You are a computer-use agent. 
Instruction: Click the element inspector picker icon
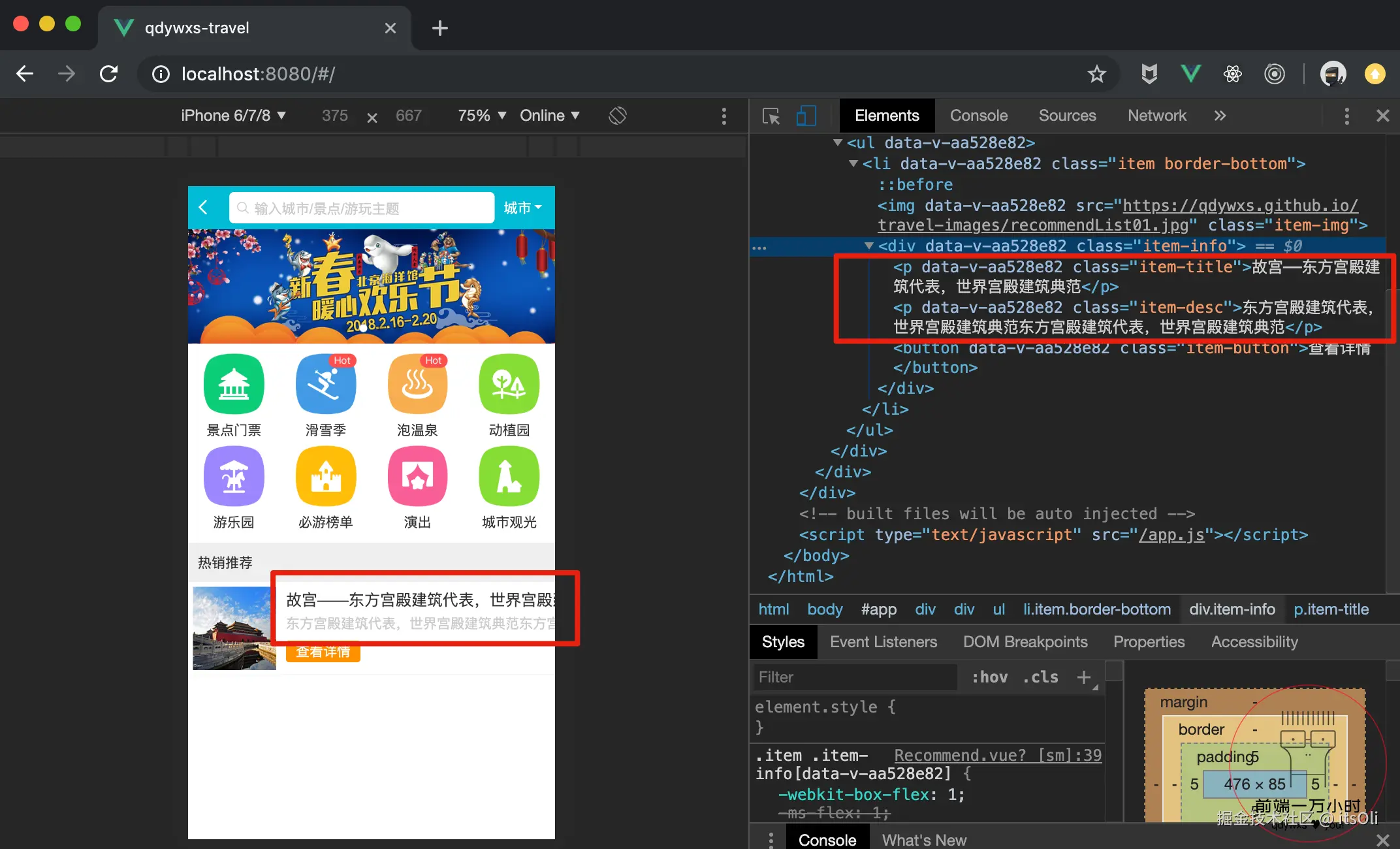click(x=771, y=116)
